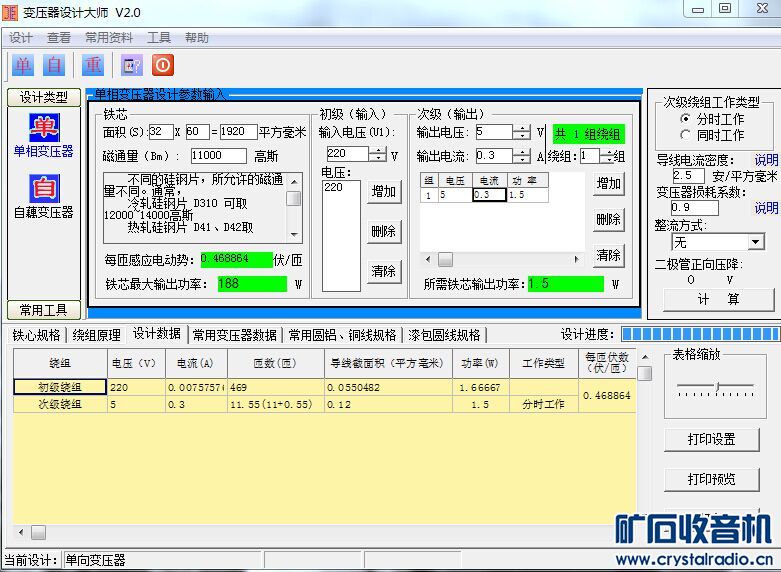The image size is (781, 572).
Task: Open the 设计 menu
Action: coord(21,38)
